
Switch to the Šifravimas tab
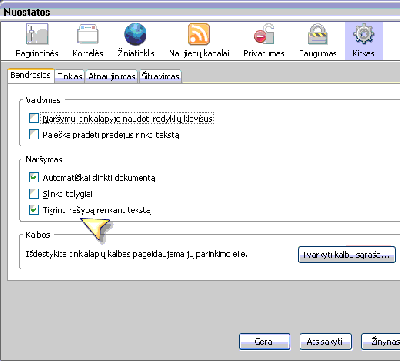pos(160,77)
